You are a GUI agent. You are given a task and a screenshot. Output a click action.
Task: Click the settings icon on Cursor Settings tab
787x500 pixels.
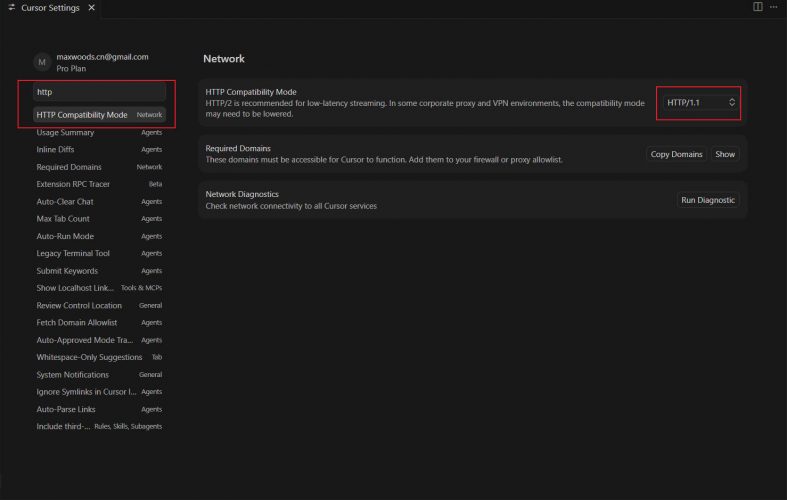coord(11,8)
